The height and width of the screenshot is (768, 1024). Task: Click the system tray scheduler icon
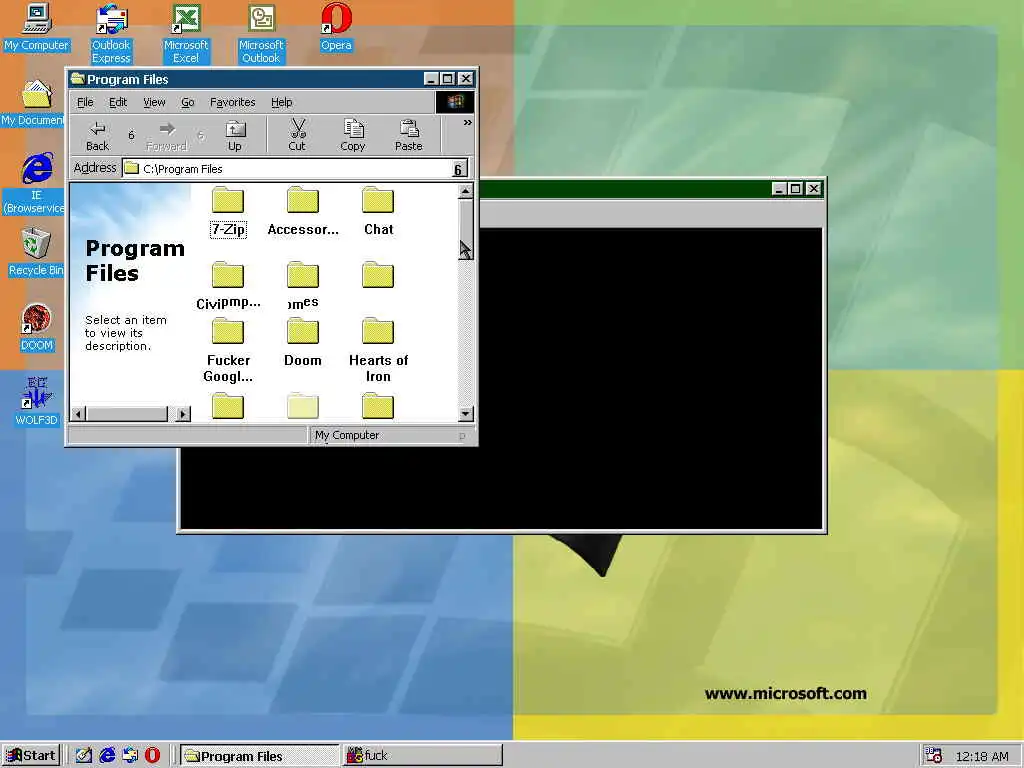(935, 756)
